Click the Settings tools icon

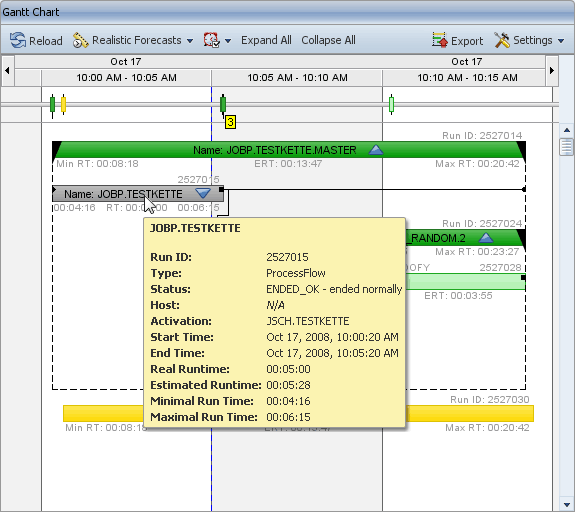point(501,40)
